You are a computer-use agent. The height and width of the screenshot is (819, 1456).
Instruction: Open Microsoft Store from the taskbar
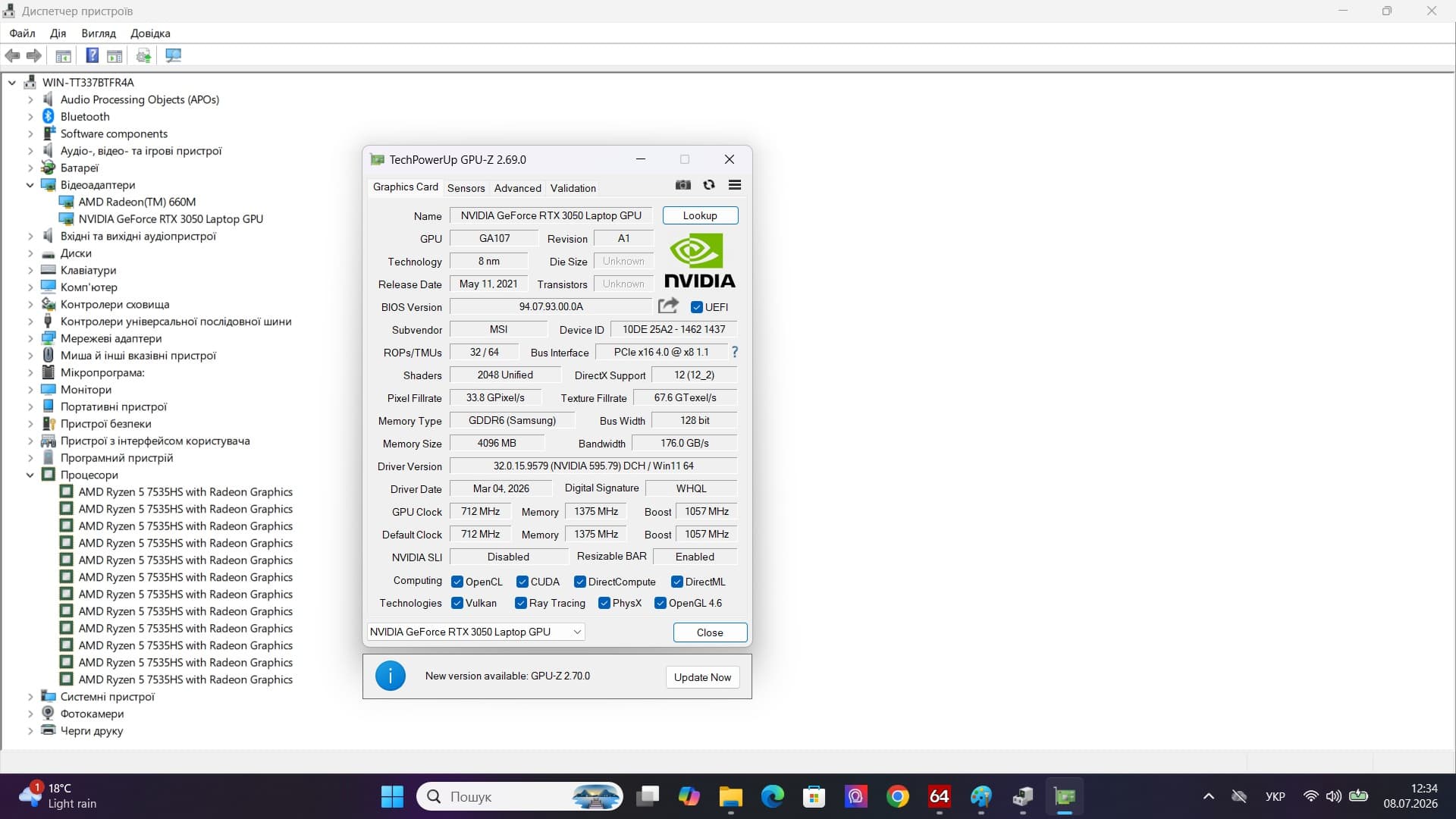(x=814, y=796)
